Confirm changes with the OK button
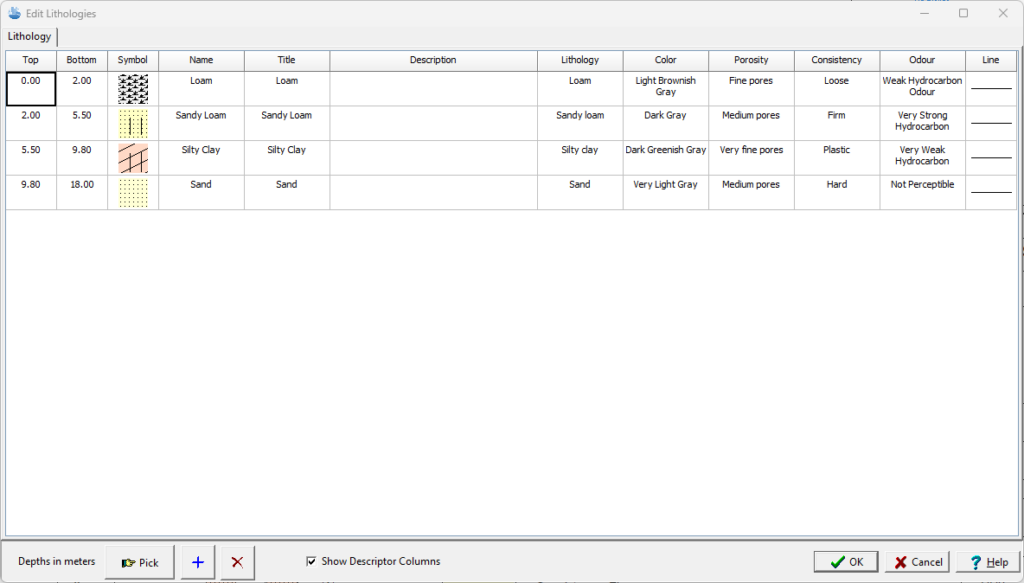 click(845, 562)
